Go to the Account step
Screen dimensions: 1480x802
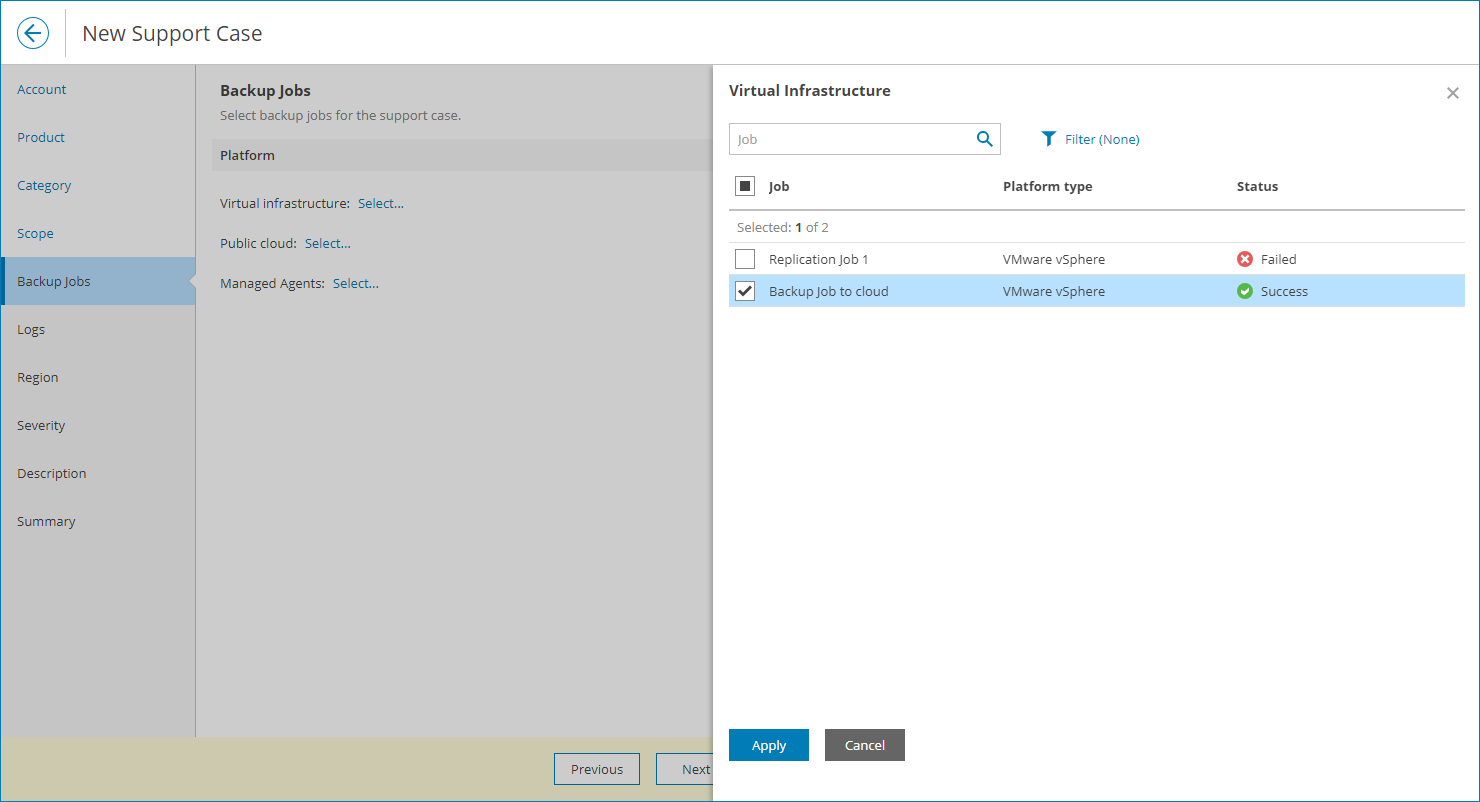(x=42, y=89)
